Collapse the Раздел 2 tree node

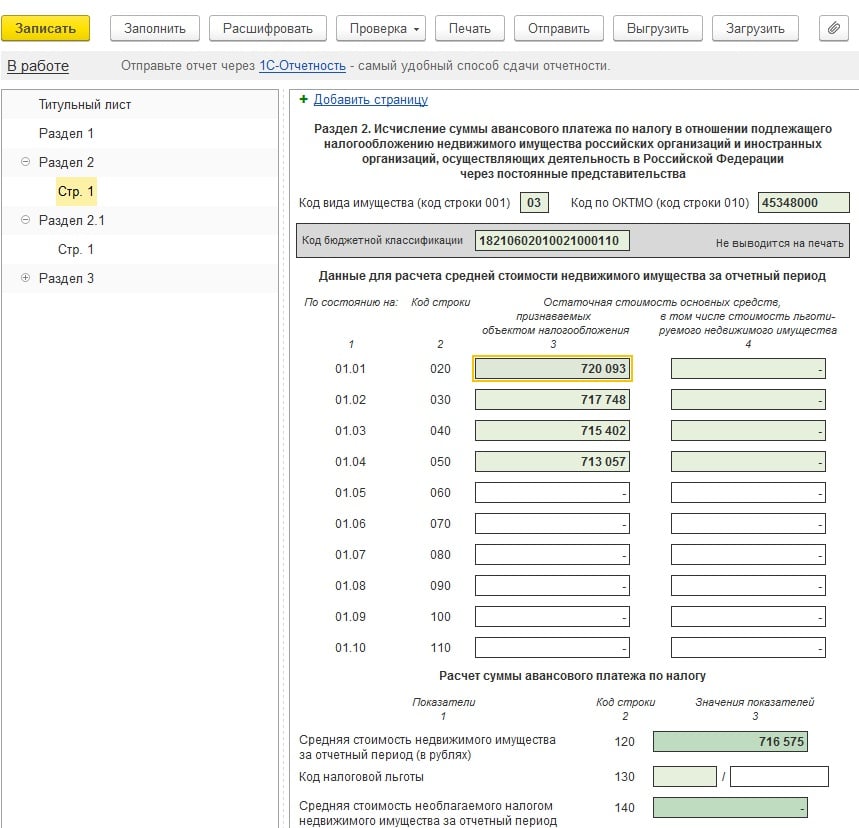(x=25, y=162)
